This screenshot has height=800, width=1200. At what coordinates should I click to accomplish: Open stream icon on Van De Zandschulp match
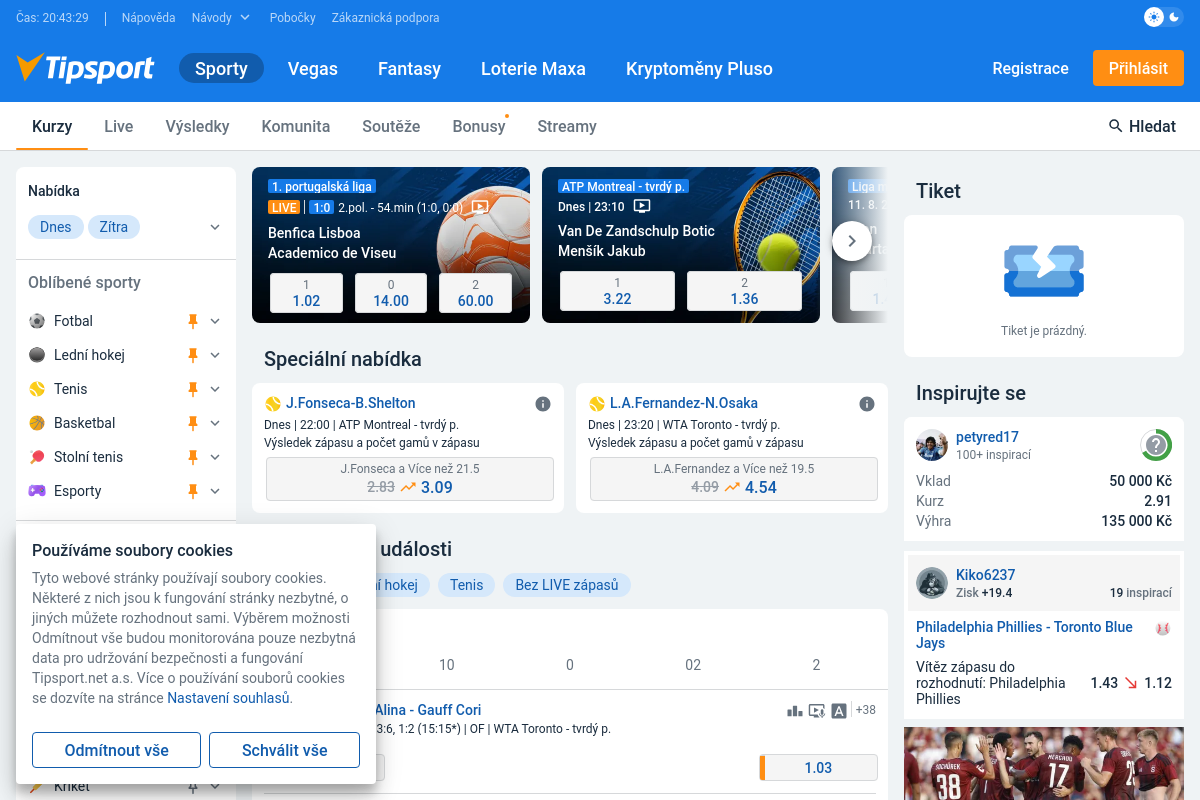[642, 207]
